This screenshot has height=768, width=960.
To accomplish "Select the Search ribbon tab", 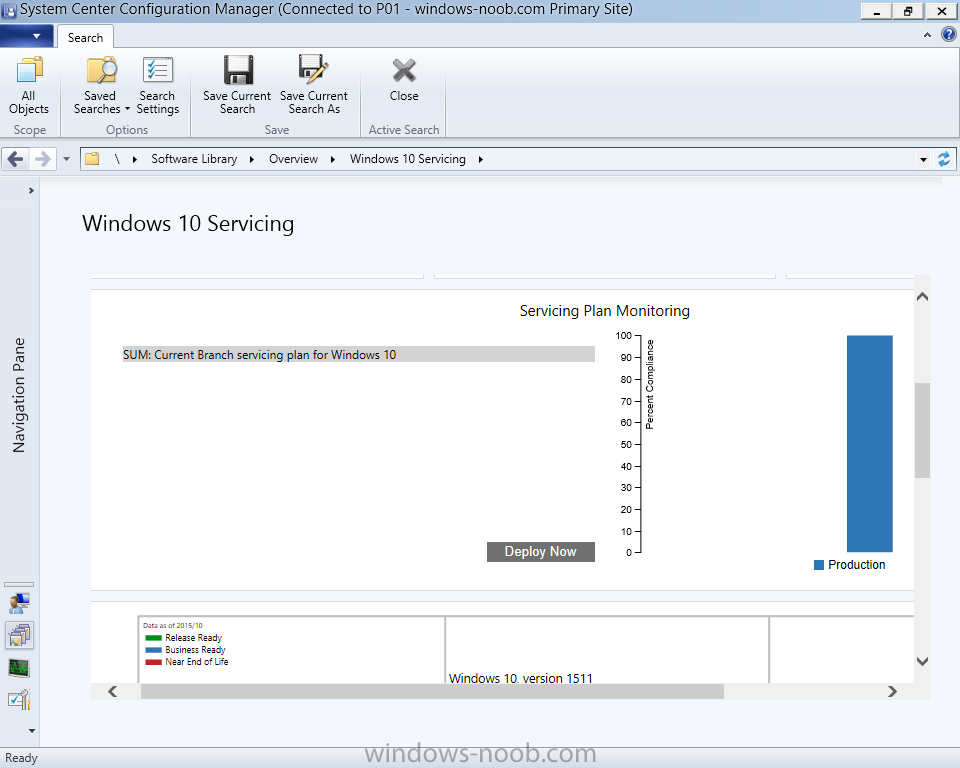I will pos(85,37).
